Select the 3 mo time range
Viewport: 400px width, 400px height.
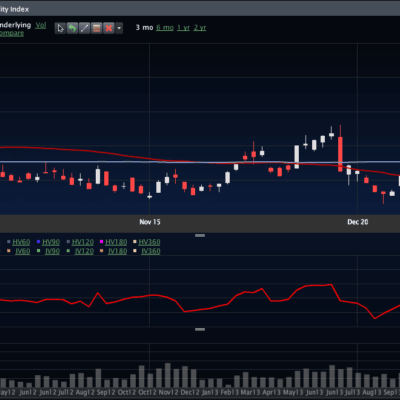(144, 28)
